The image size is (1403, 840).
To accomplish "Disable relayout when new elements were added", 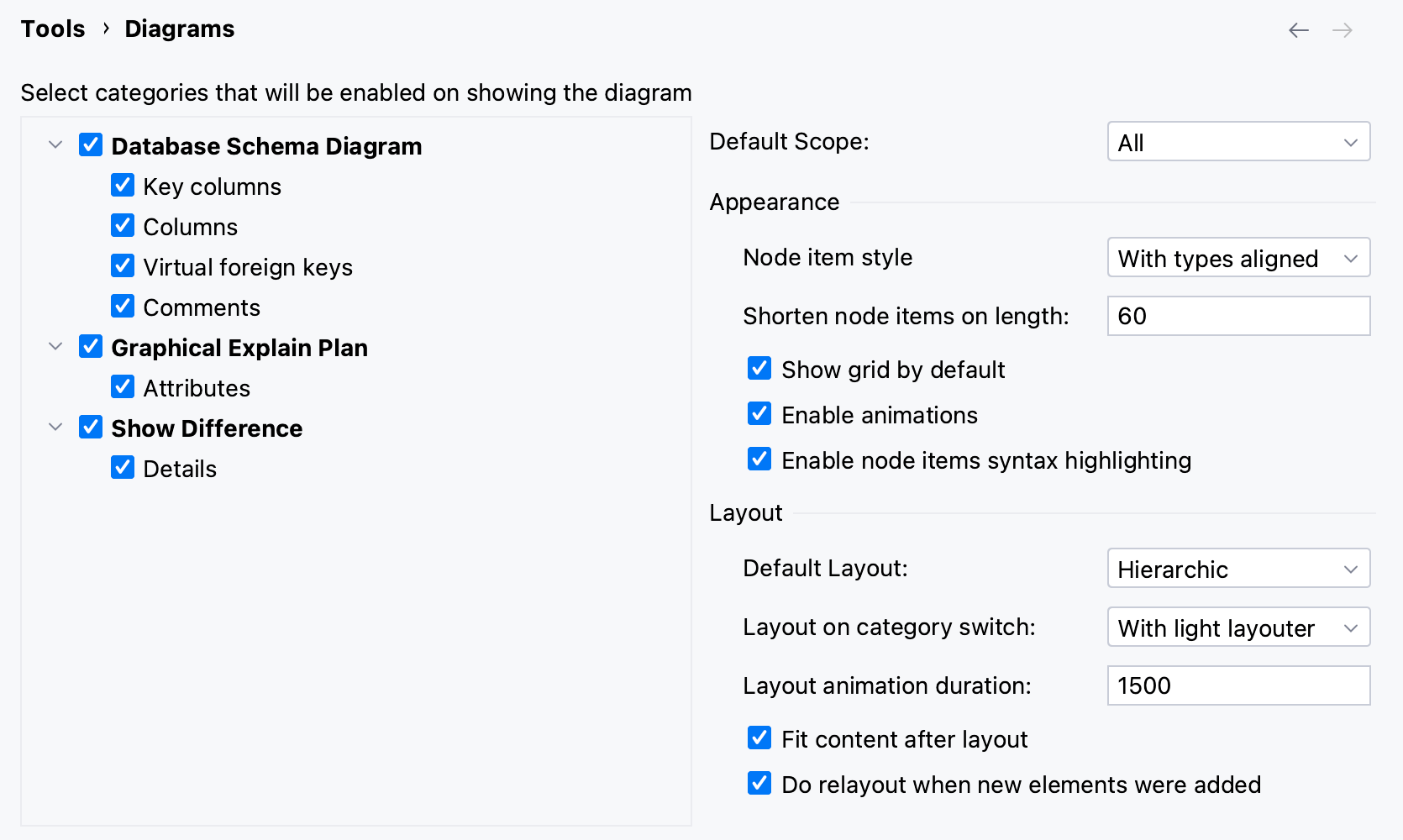I will point(759,783).
